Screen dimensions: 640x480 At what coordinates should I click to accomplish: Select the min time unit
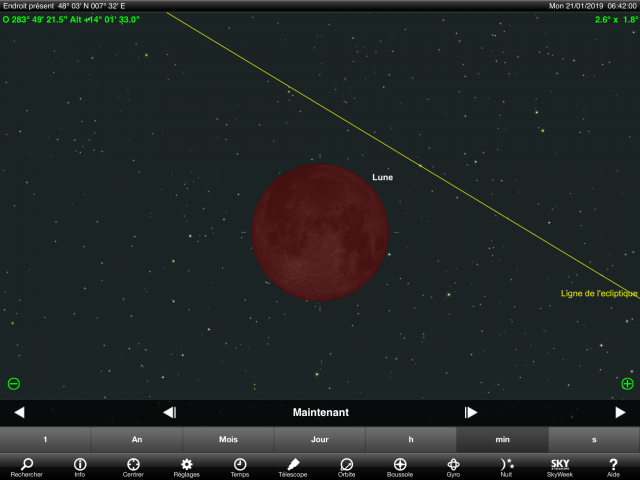[502, 440]
